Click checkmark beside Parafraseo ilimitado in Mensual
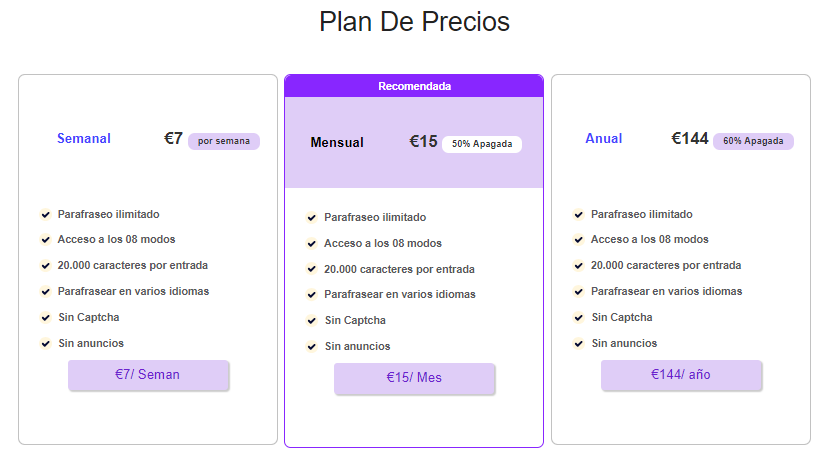Screen dimensions: 825x457 (312, 218)
